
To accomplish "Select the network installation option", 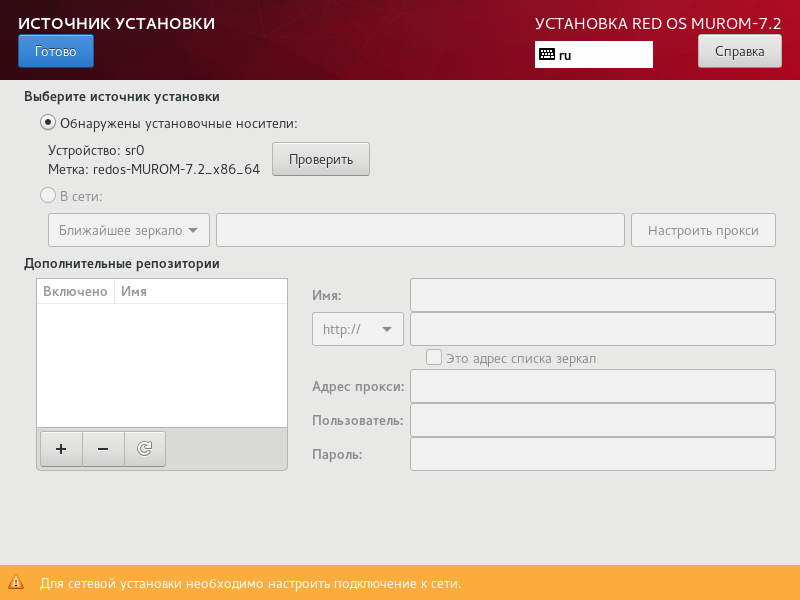I will click(x=47, y=195).
